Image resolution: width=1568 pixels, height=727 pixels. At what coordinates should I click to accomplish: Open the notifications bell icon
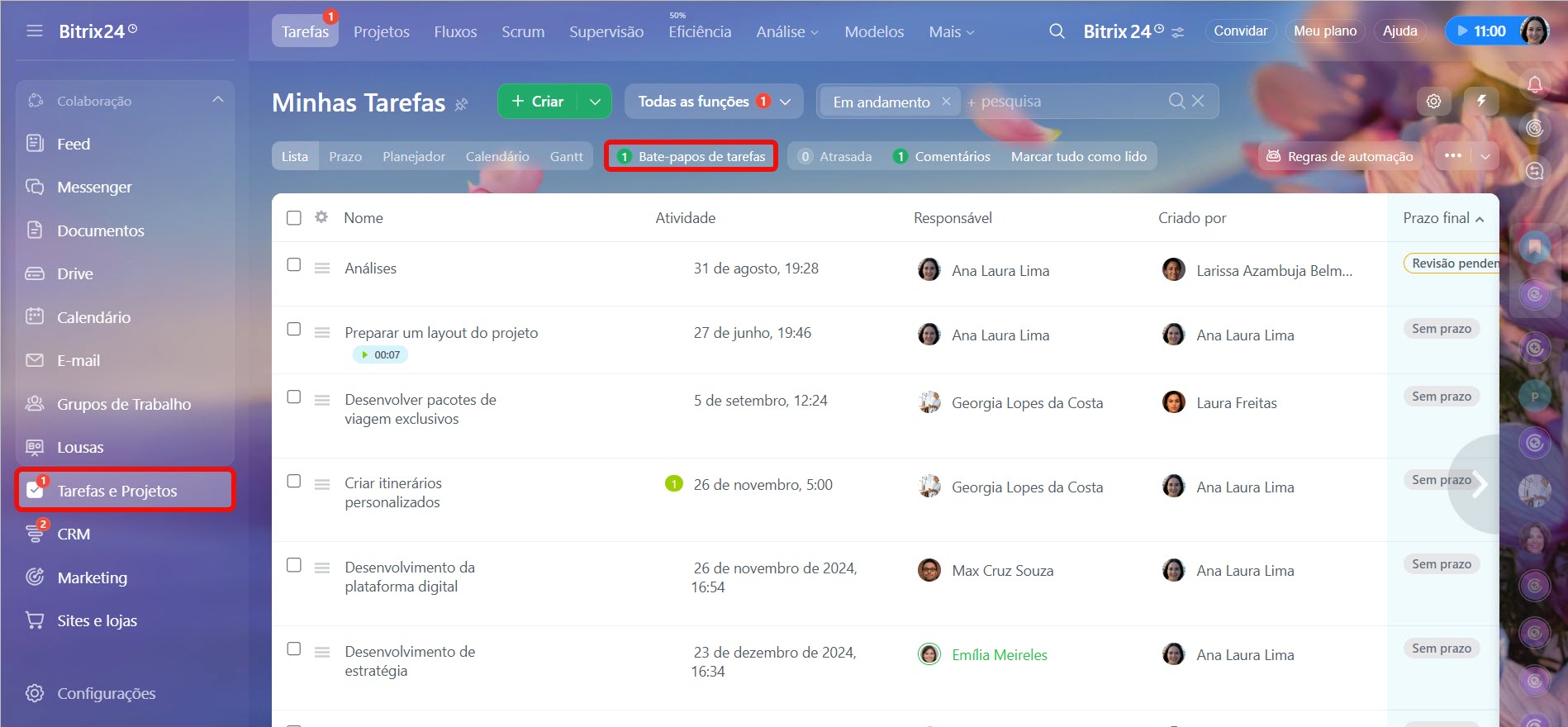[x=1534, y=84]
